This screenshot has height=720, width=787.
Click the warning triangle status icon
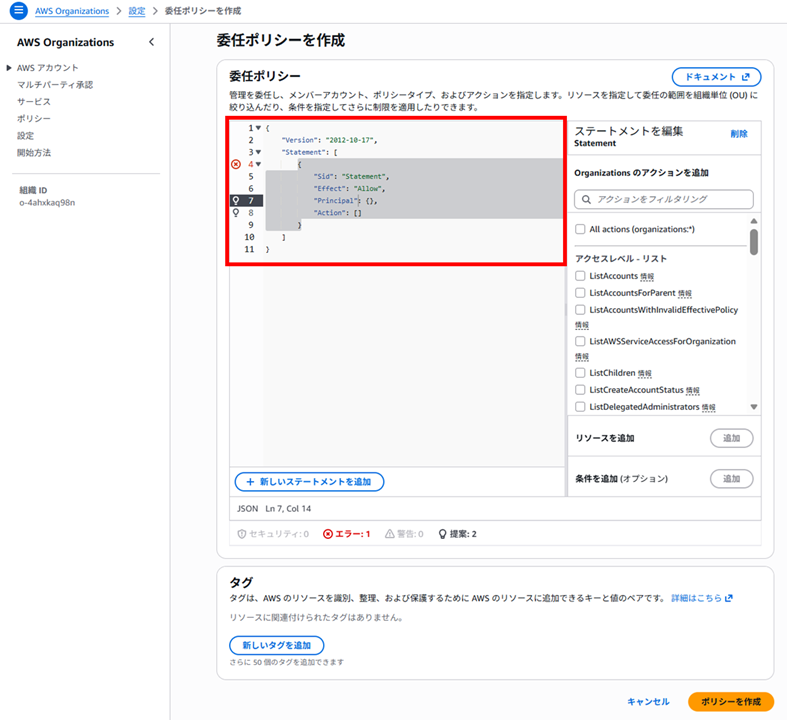coord(389,534)
